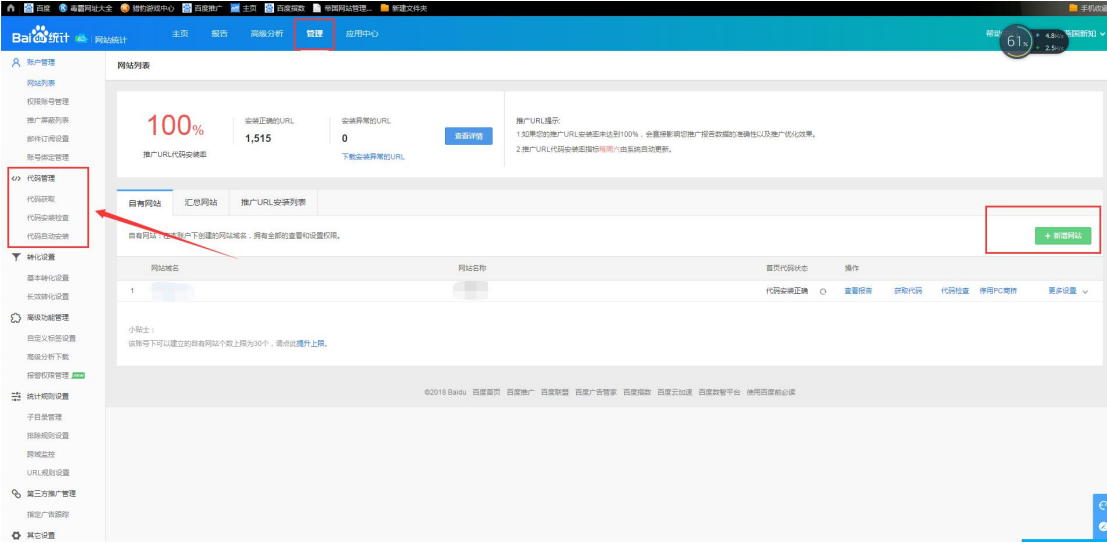Viewport: 1107px width, 543px height.
Task: Select 基本转化设置 in the sidebar
Action: tap(48, 278)
